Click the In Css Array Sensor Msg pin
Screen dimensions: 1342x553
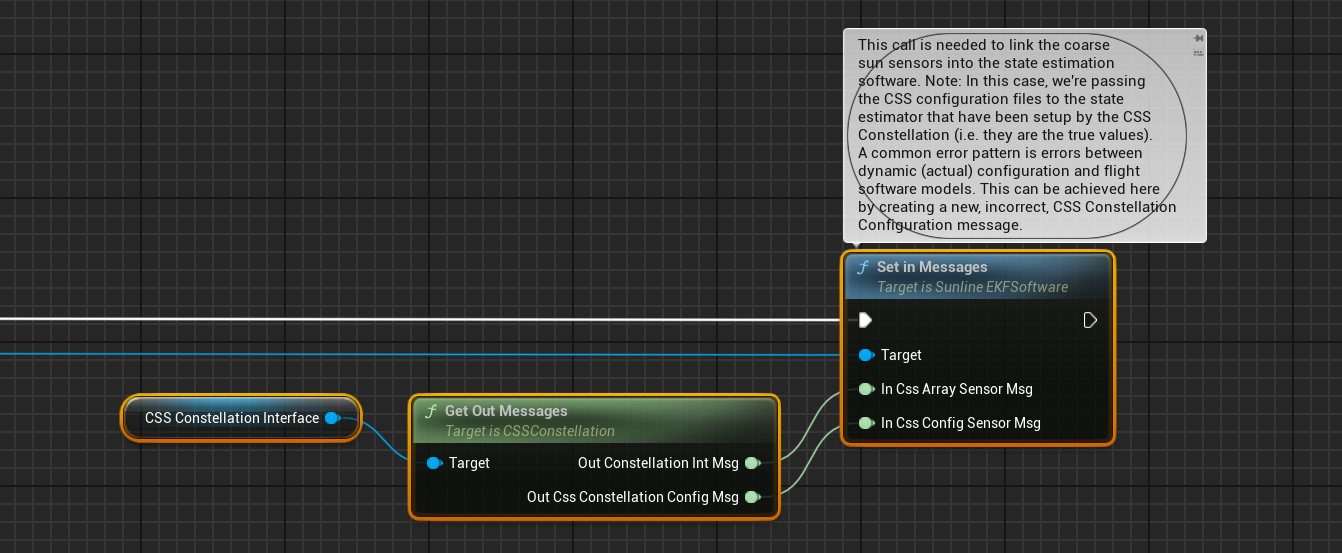tap(866, 389)
